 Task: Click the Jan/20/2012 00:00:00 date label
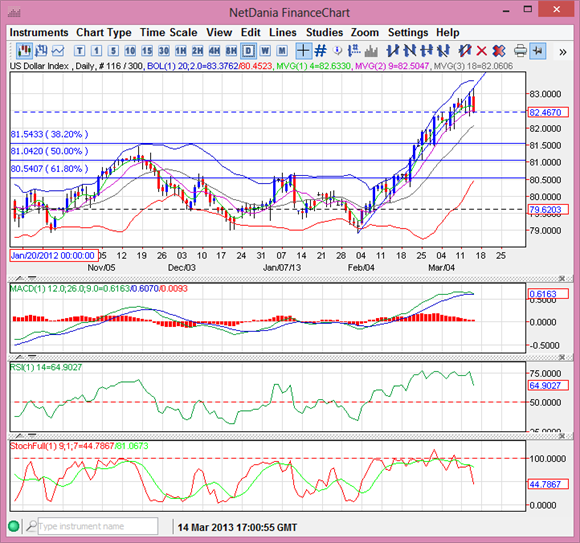click(x=54, y=256)
